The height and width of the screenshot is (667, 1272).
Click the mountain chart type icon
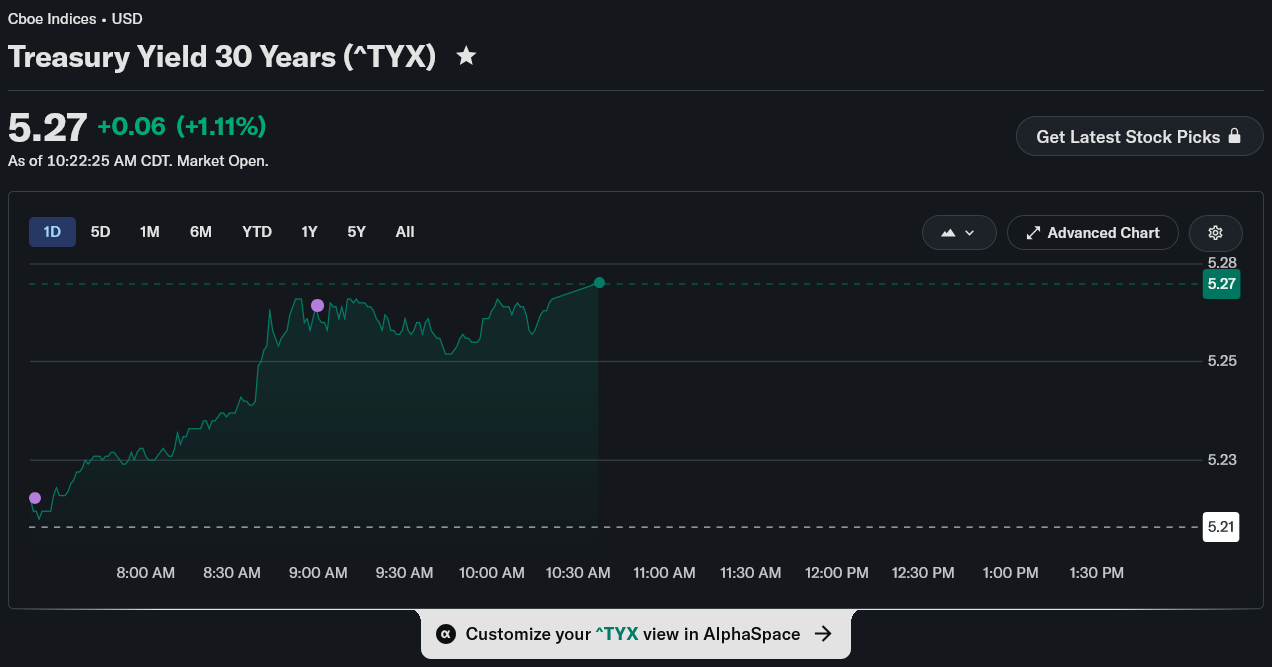point(948,233)
